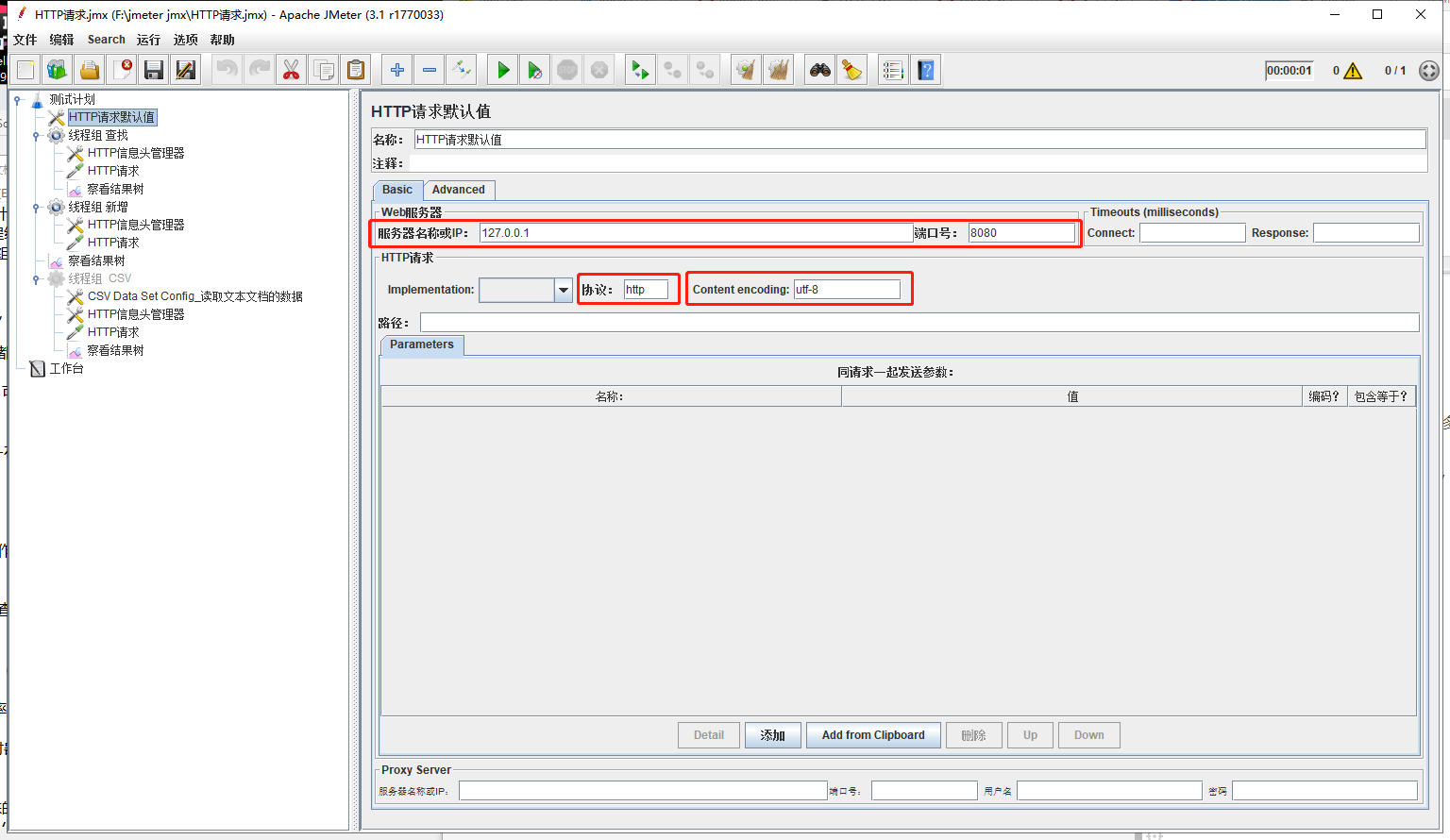Click the Up button

point(1030,735)
